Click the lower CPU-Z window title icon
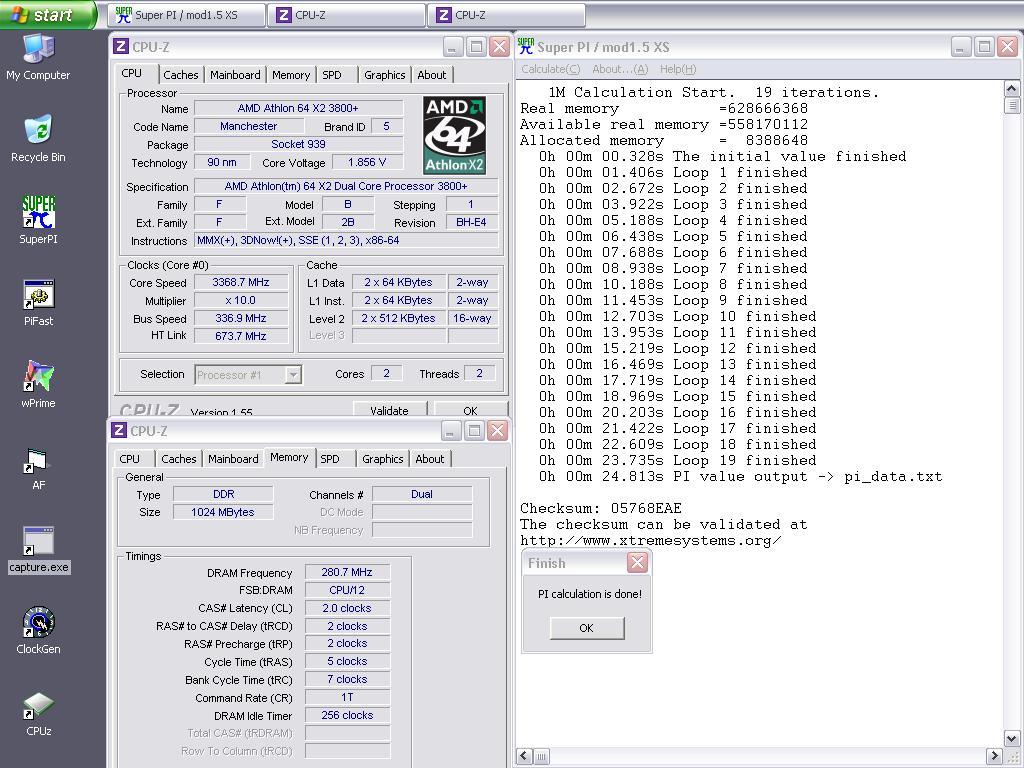 [119, 430]
